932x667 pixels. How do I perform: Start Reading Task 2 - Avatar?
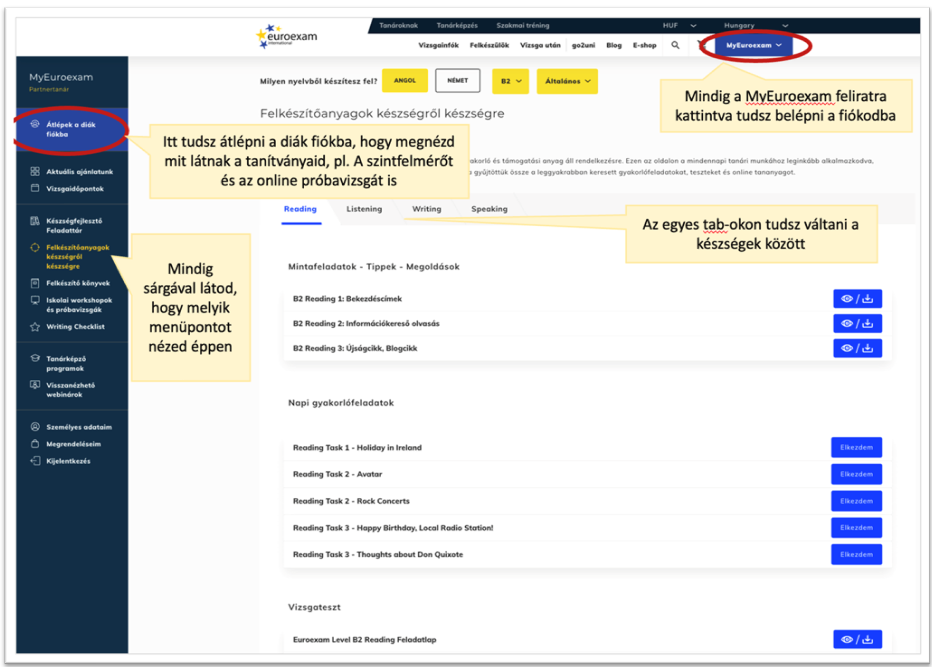tap(857, 474)
